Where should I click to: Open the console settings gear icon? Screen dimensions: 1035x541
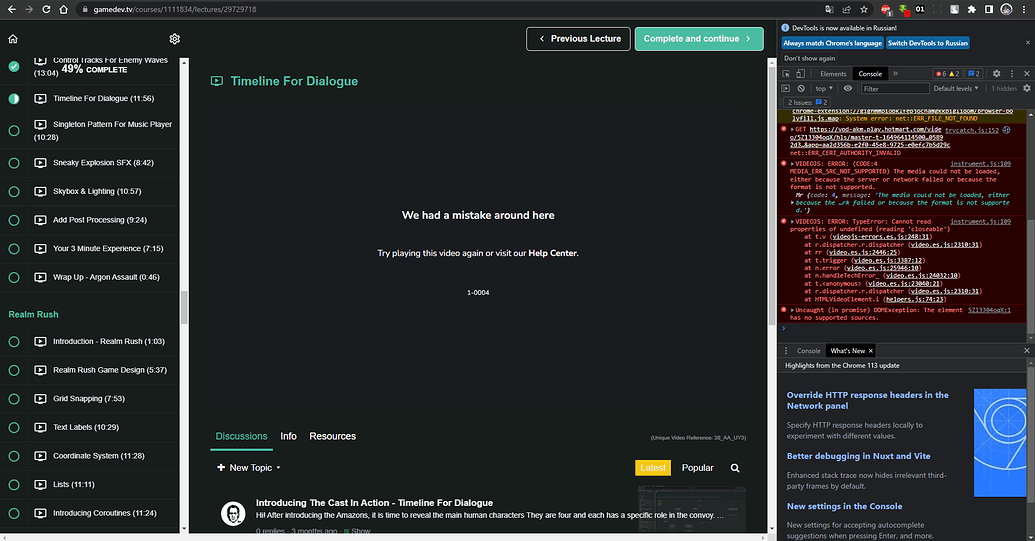[x=1026, y=88]
